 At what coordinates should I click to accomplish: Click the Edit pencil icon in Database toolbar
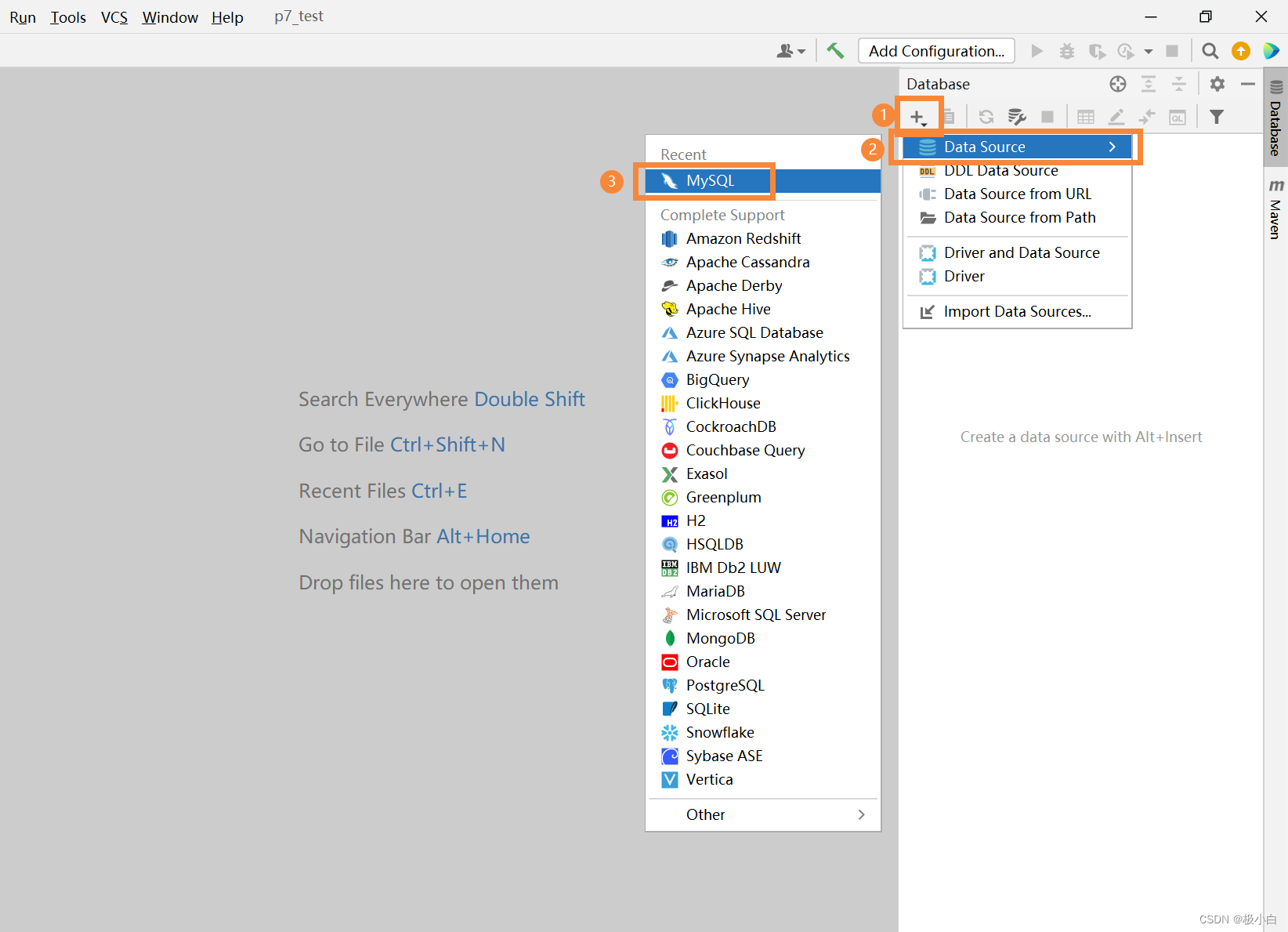[x=1116, y=118]
